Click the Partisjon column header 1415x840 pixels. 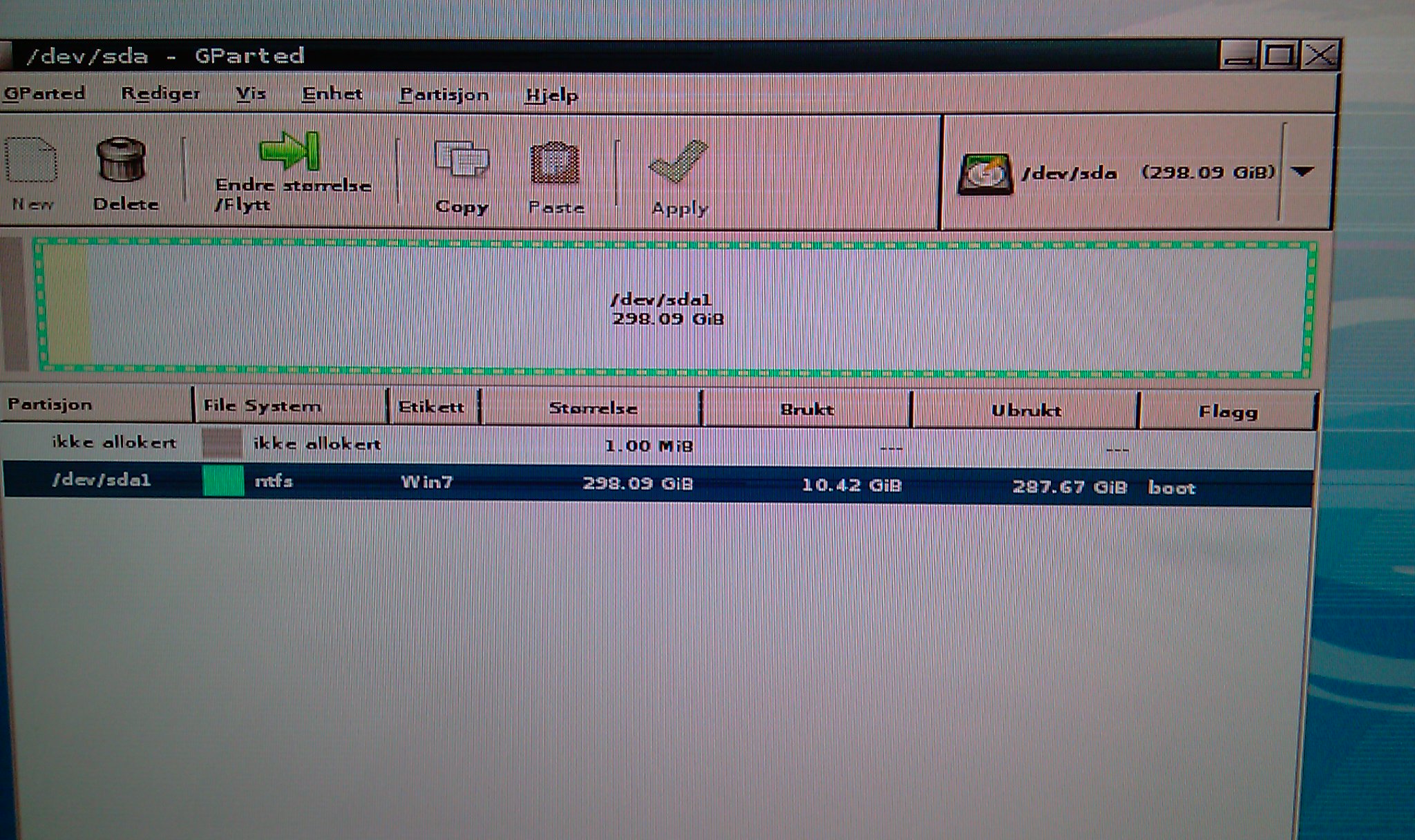tap(96, 404)
